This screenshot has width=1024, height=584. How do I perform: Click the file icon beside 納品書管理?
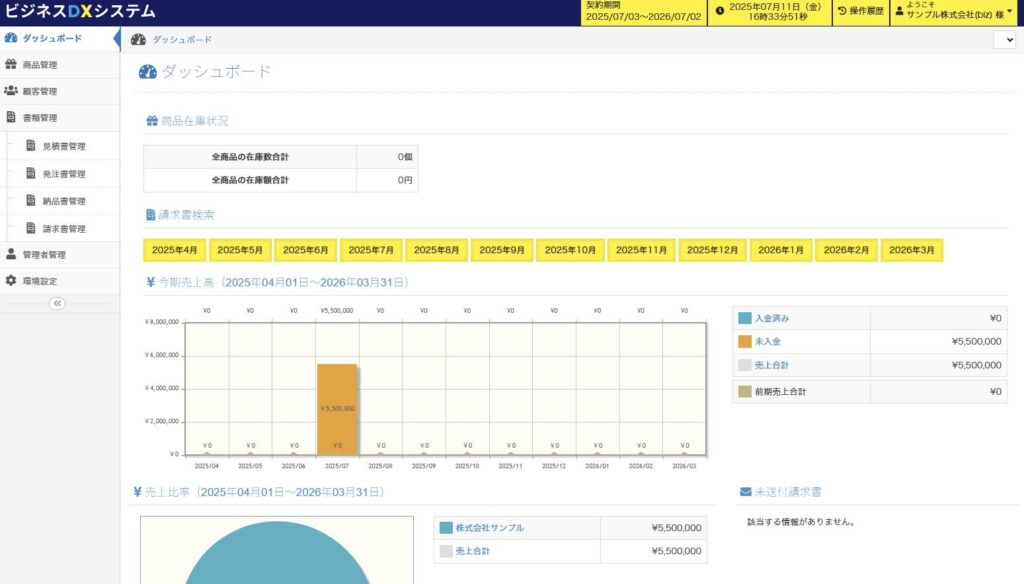31,201
